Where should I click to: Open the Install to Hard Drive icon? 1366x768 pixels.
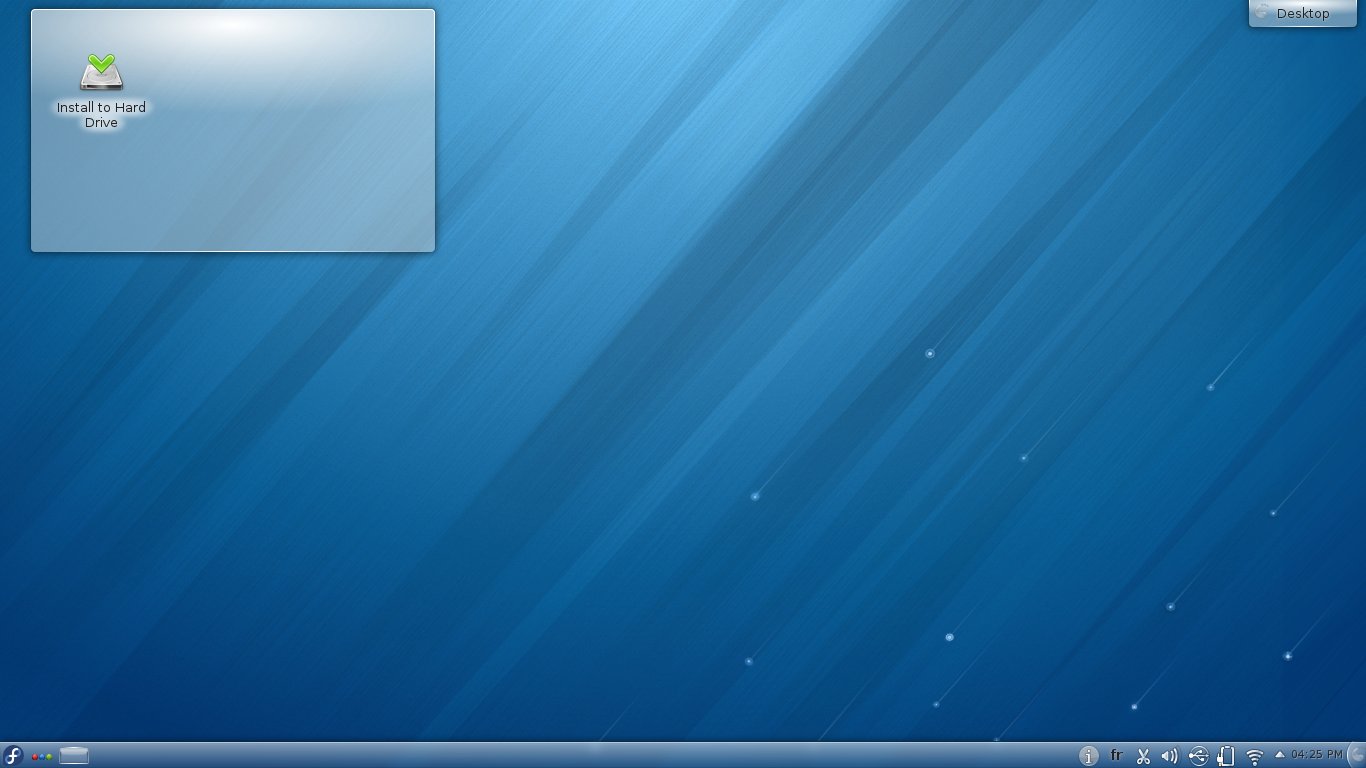click(x=101, y=72)
